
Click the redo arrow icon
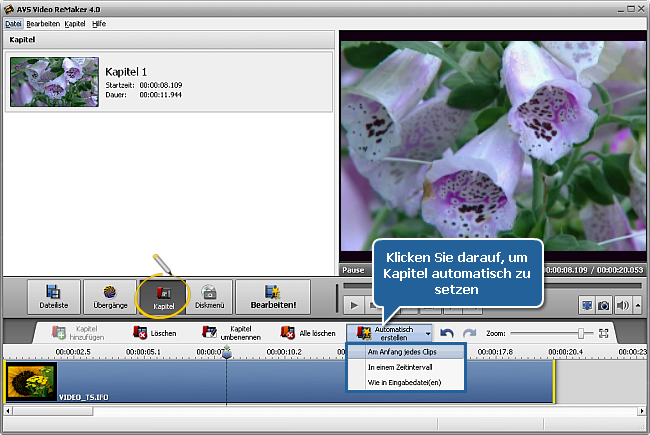point(469,333)
